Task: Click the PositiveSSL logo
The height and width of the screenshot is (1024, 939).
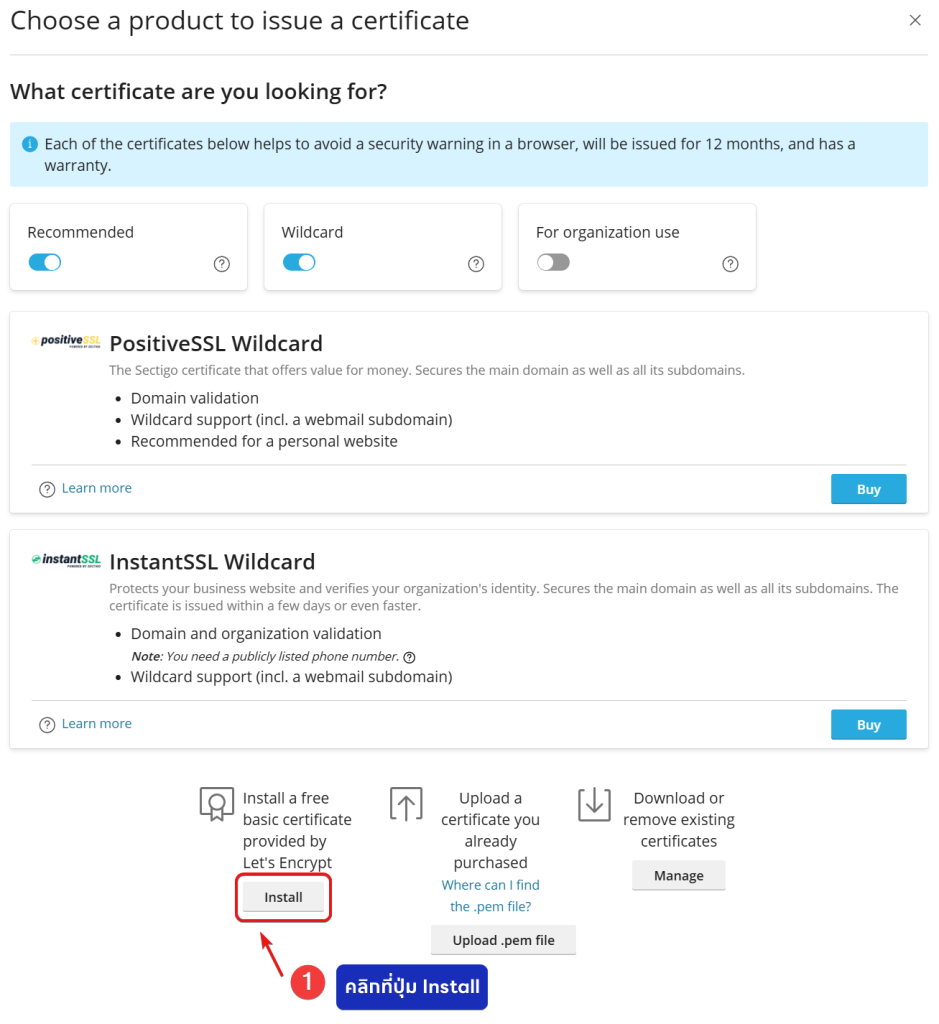Action: [66, 341]
